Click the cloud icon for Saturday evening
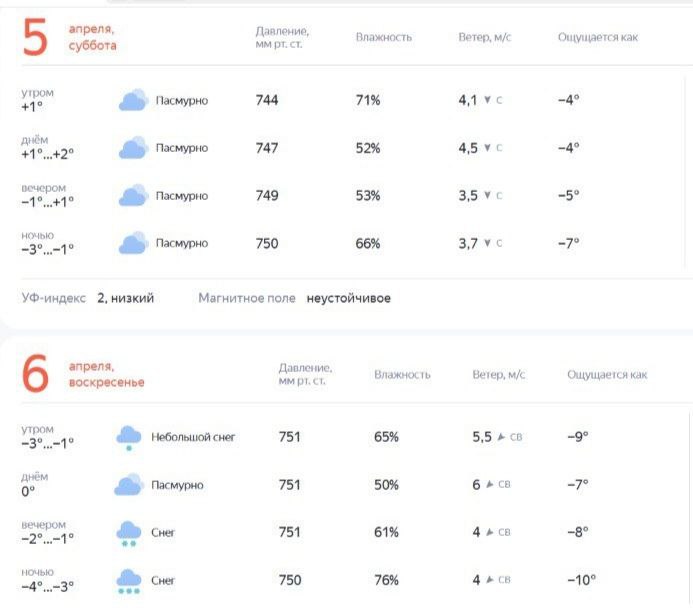Image resolution: width=693 pixels, height=615 pixels. coord(133,196)
